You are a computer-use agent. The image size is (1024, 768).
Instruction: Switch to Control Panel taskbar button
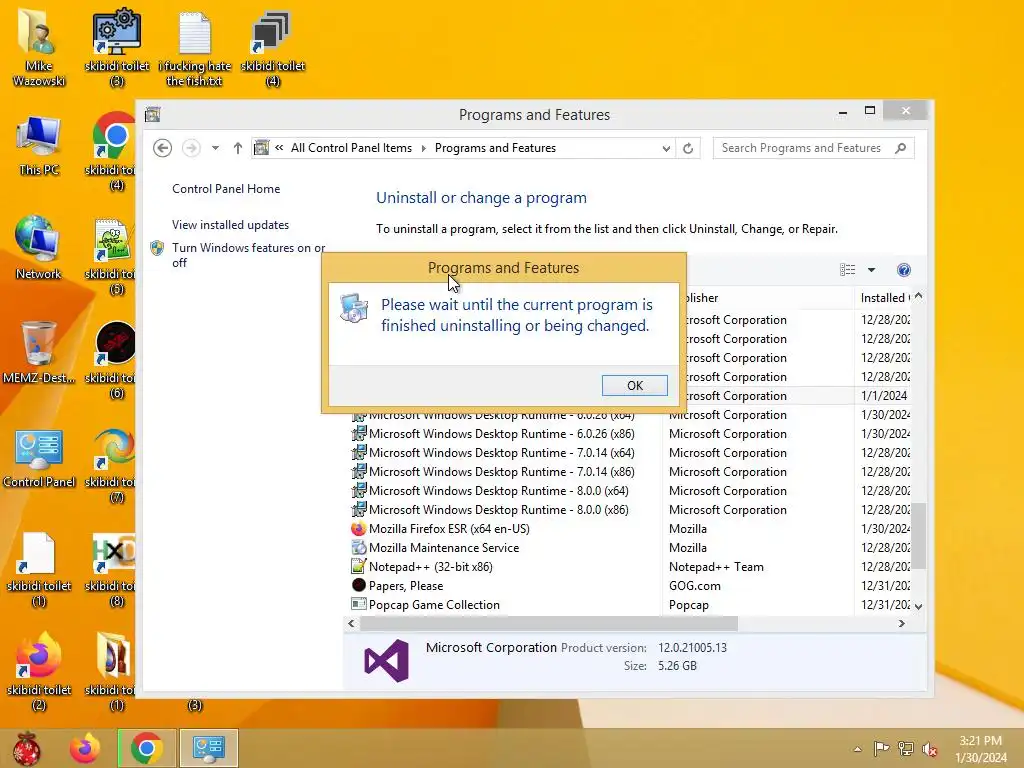pyautogui.click(x=209, y=748)
